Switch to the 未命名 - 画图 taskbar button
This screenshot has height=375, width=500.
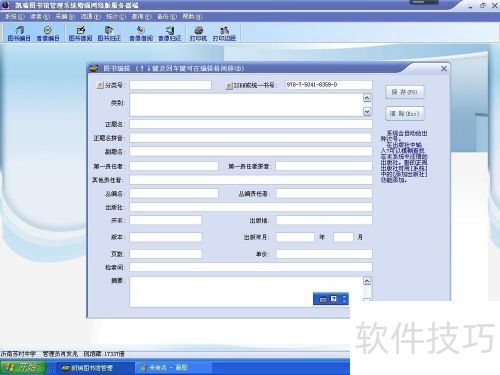pyautogui.click(x=173, y=368)
